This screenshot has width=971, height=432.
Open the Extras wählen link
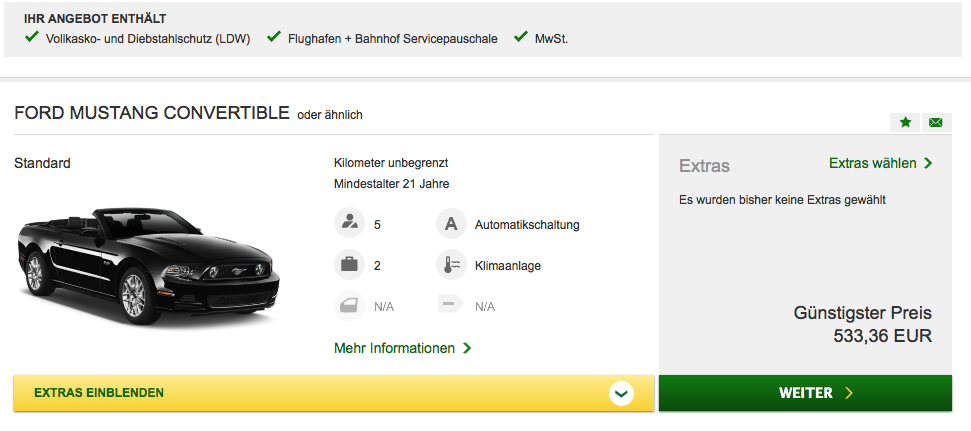[880, 163]
